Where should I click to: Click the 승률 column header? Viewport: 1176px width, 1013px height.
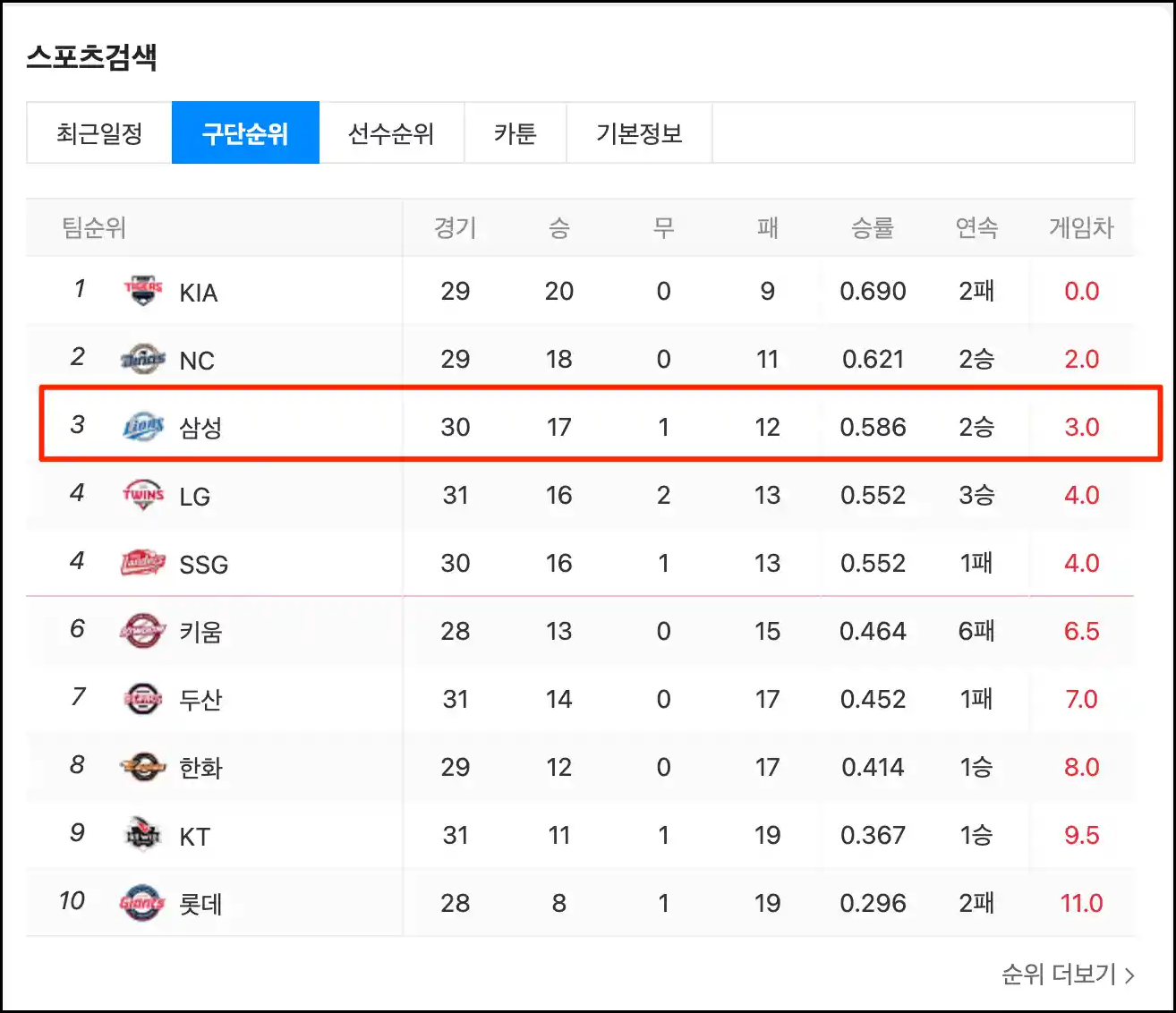click(873, 228)
